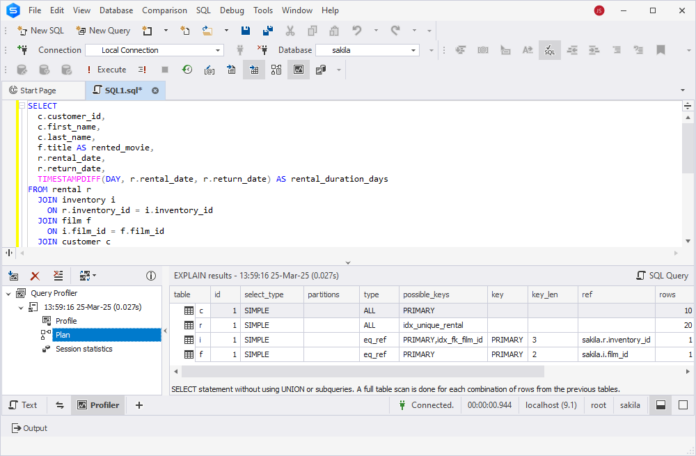Click the SQL Query link

click(662, 276)
